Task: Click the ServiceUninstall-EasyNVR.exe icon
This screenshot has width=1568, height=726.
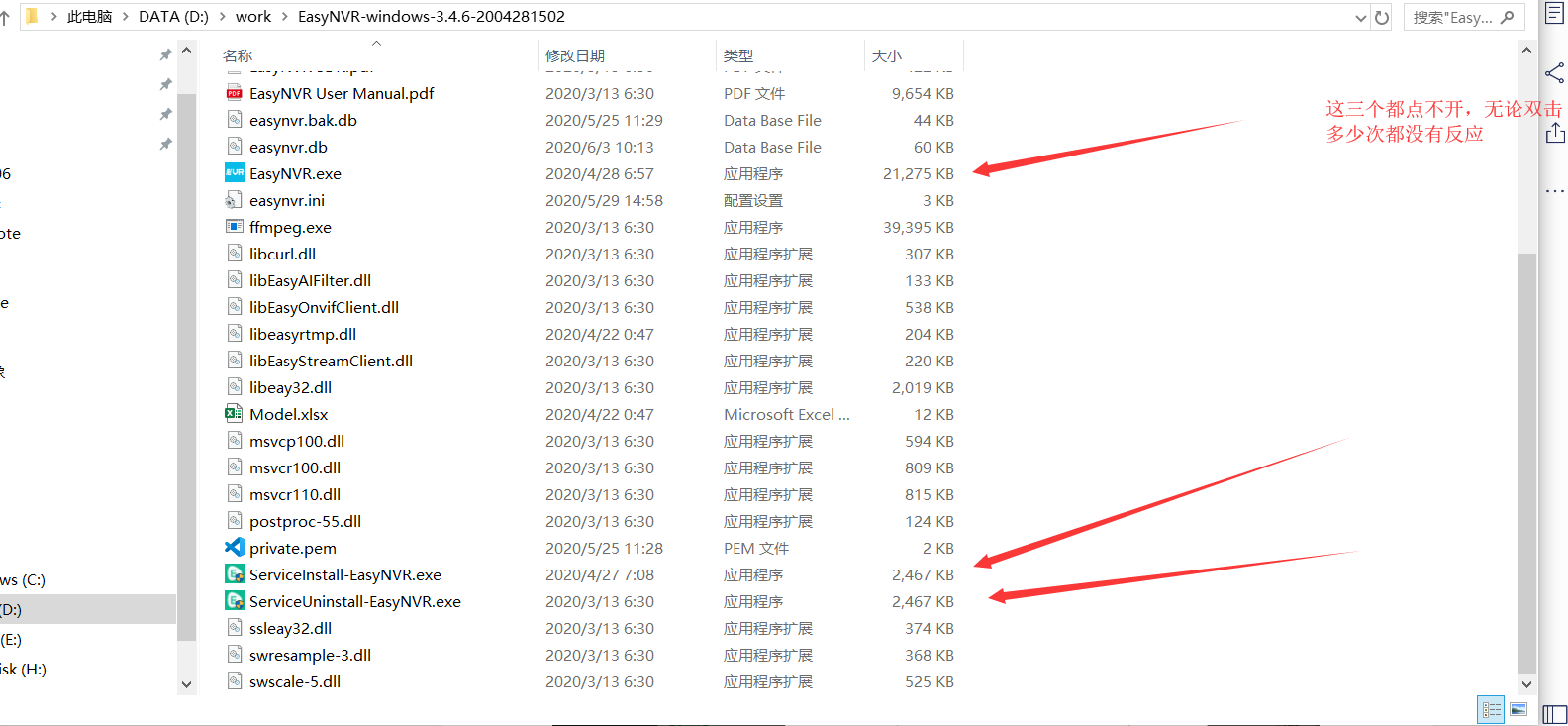Action: click(235, 601)
